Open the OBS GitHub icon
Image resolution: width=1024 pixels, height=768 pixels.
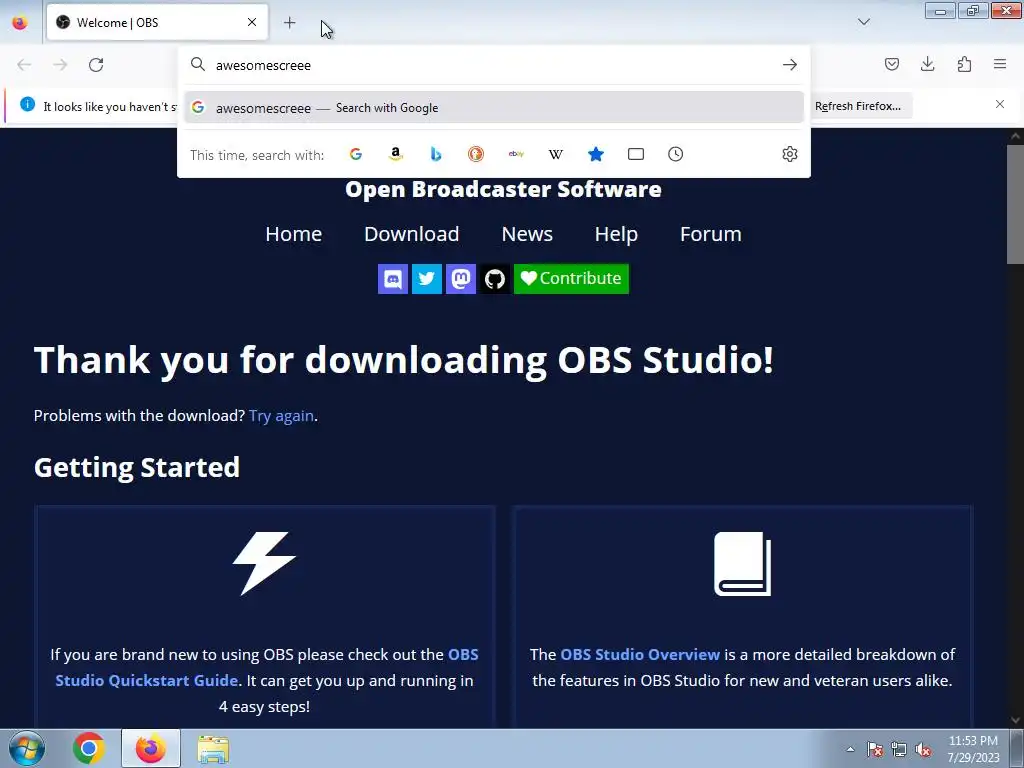click(x=495, y=279)
